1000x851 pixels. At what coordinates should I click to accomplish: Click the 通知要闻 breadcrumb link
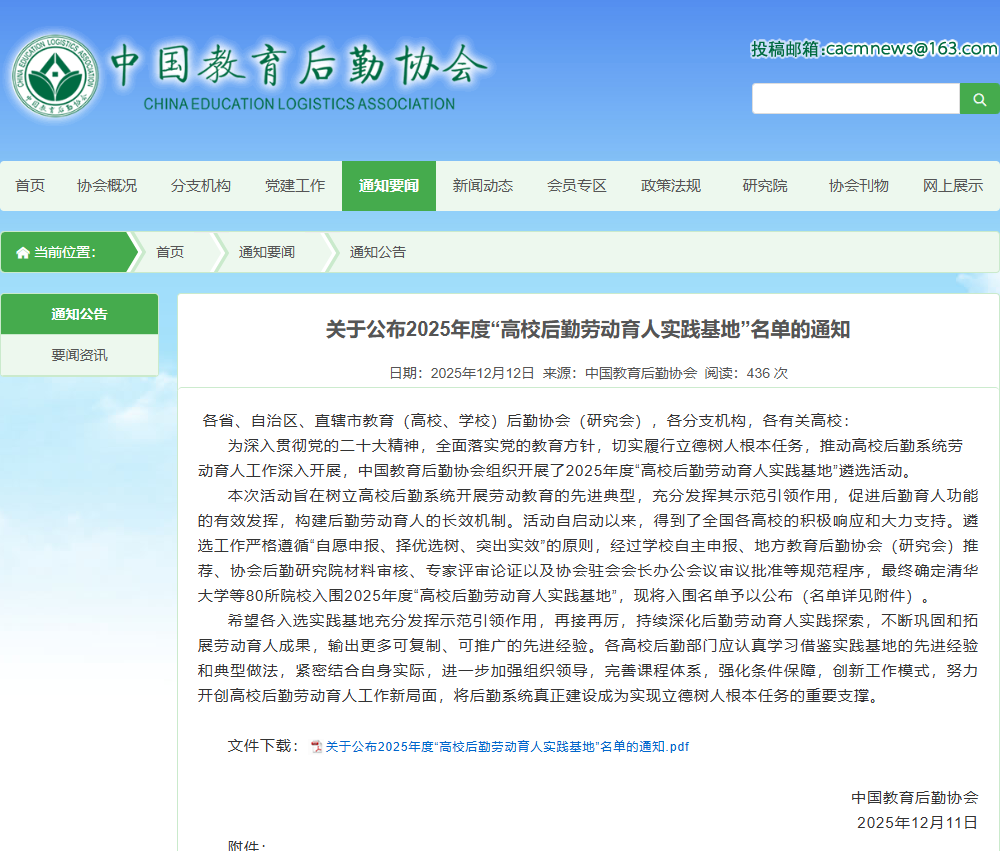click(266, 252)
